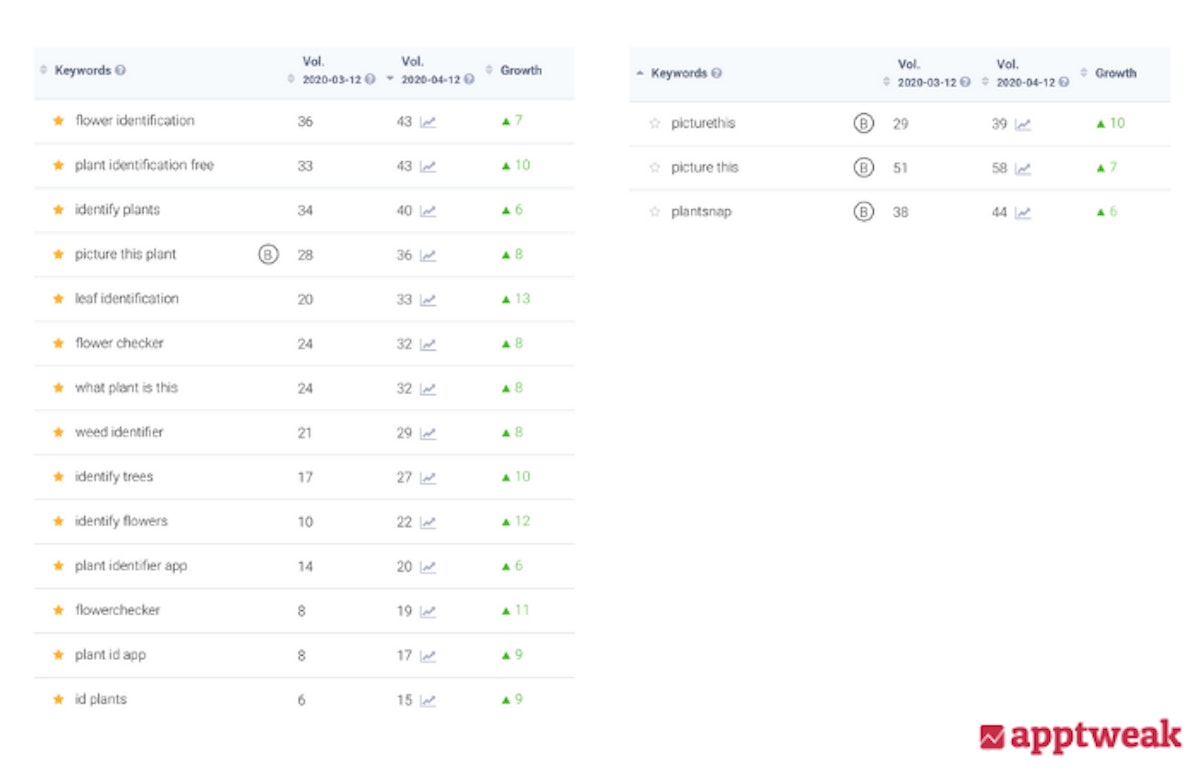Sort right table by Growth header
Screen dimensions: 1200x771
(1115, 73)
